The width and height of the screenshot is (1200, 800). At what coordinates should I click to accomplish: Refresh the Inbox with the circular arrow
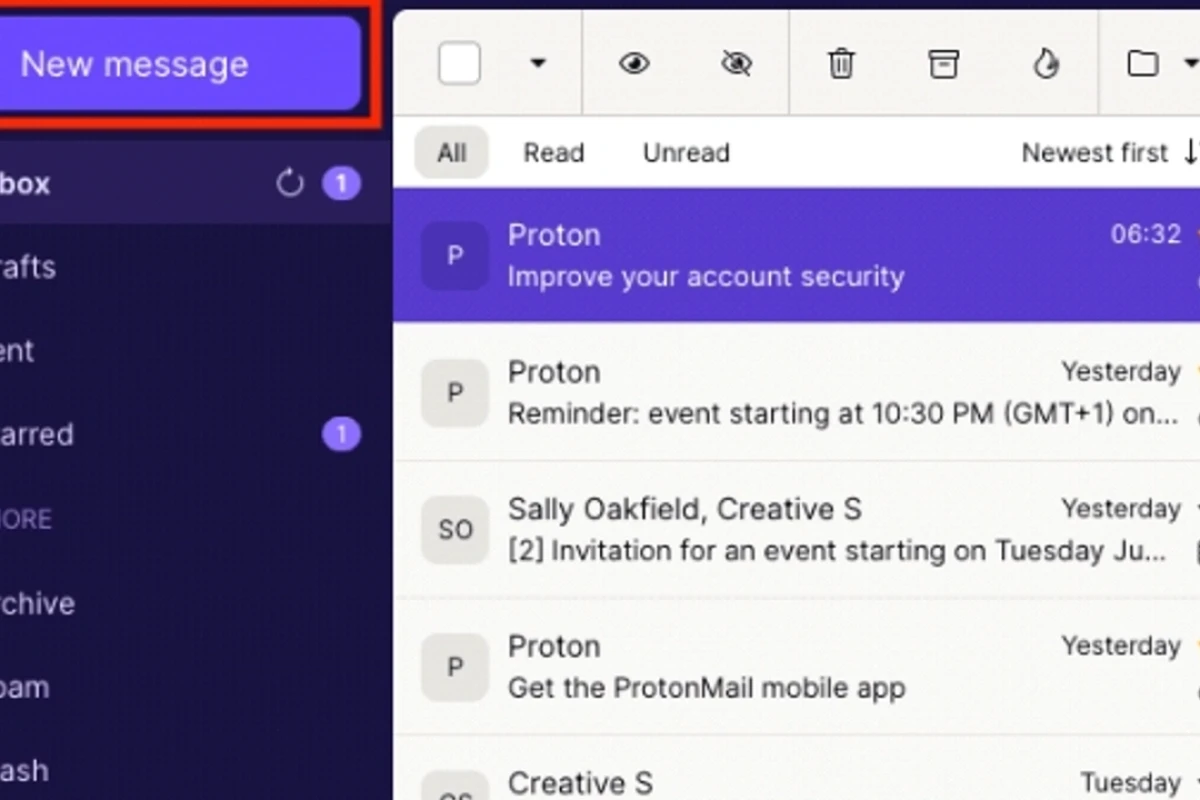click(x=290, y=183)
